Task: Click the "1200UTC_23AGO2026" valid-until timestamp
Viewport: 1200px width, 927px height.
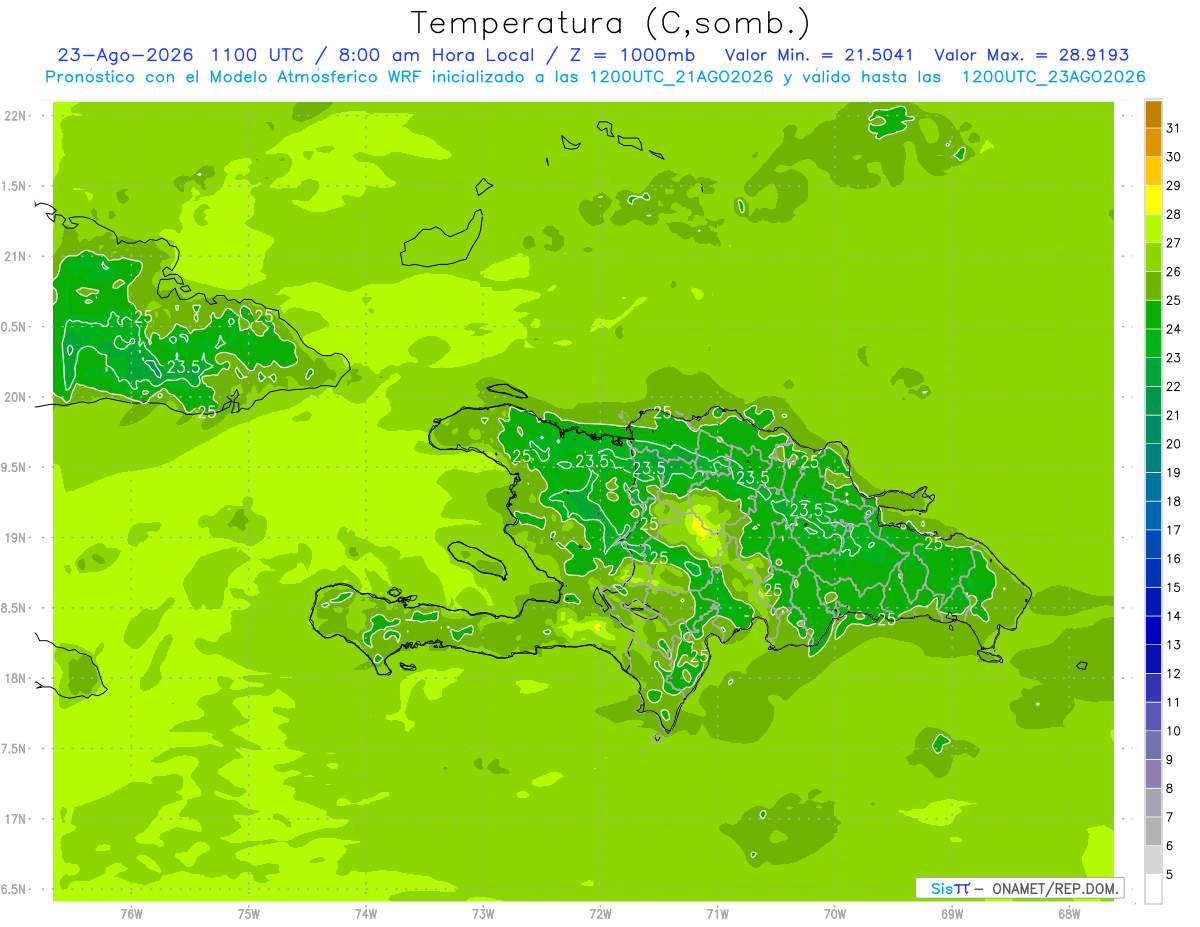Action: (x=1053, y=77)
